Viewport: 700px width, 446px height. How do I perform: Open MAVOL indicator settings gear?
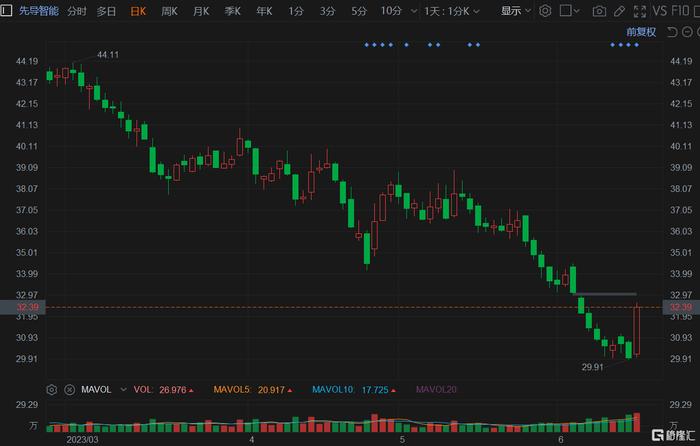point(52,390)
